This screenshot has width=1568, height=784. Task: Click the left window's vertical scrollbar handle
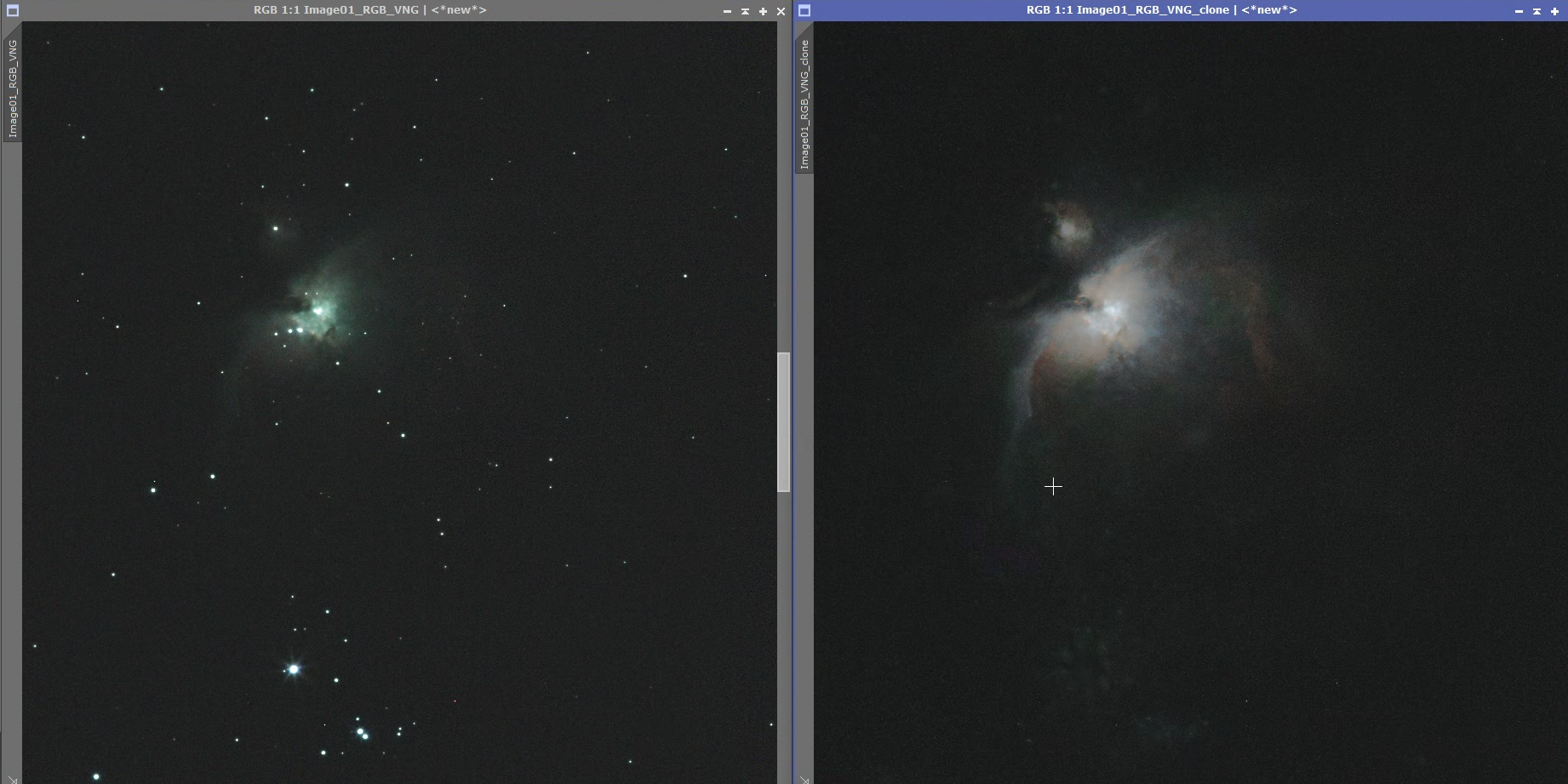tap(783, 421)
